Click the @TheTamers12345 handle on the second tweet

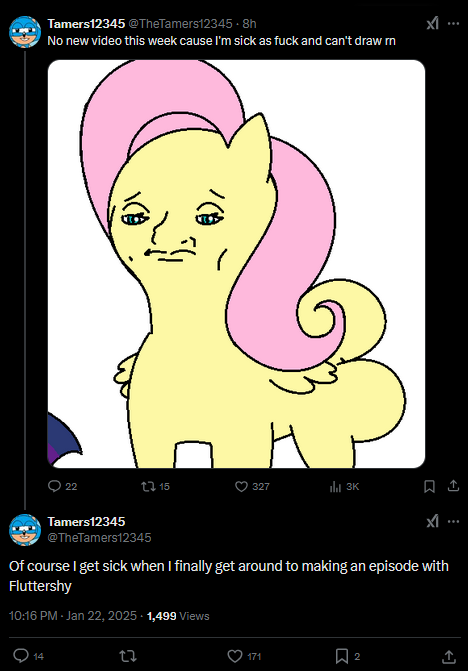99,537
